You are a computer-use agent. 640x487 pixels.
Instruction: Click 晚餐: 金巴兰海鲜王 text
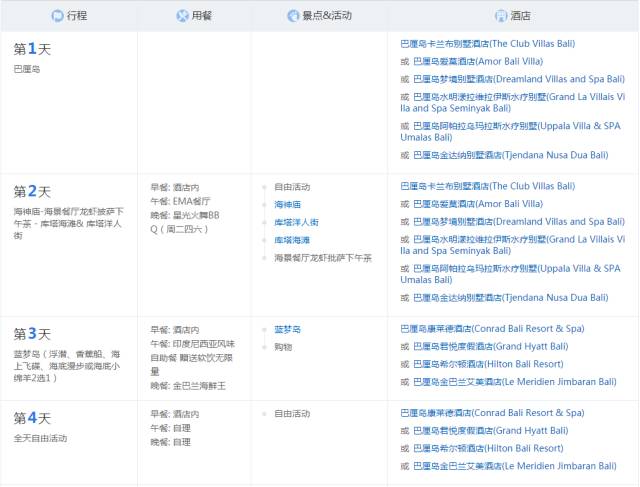[188, 386]
